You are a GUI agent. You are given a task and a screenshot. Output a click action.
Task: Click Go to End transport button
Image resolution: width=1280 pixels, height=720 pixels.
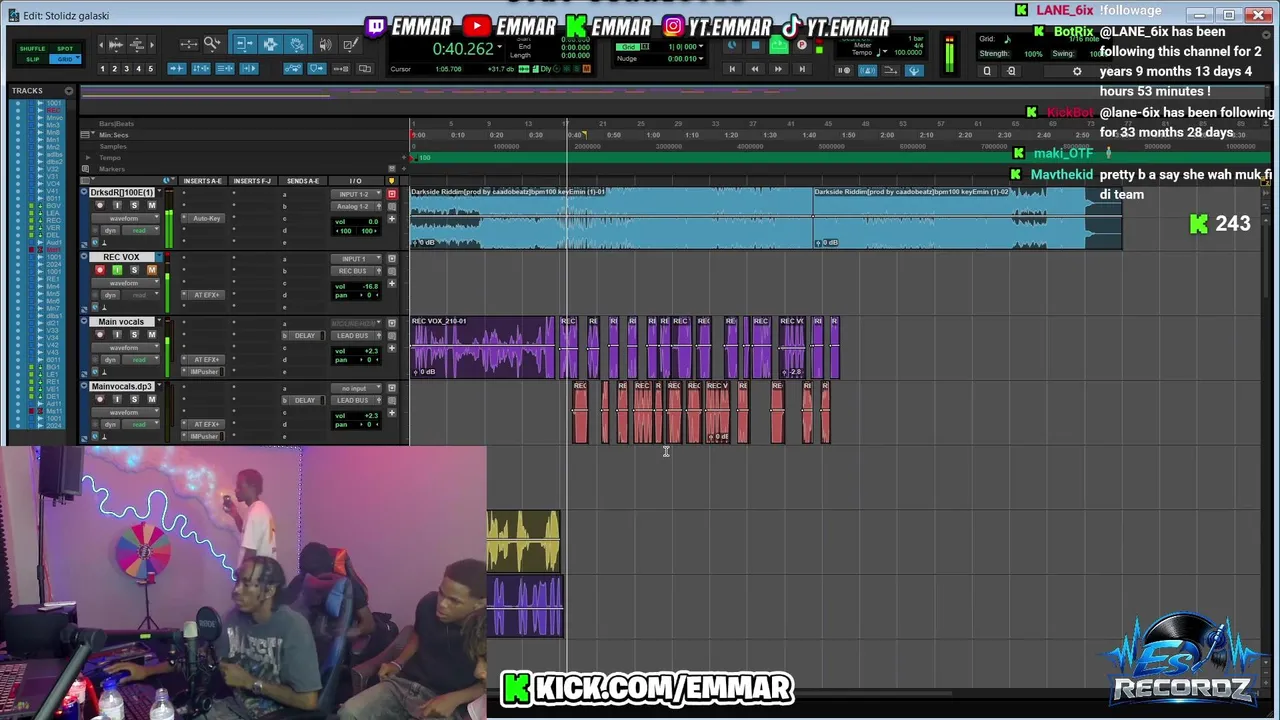pyautogui.click(x=801, y=69)
